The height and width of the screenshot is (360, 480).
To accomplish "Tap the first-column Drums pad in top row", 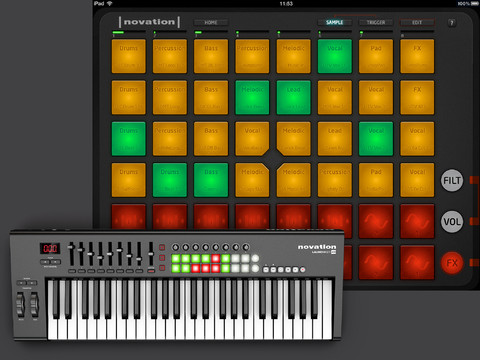I will click(129, 56).
